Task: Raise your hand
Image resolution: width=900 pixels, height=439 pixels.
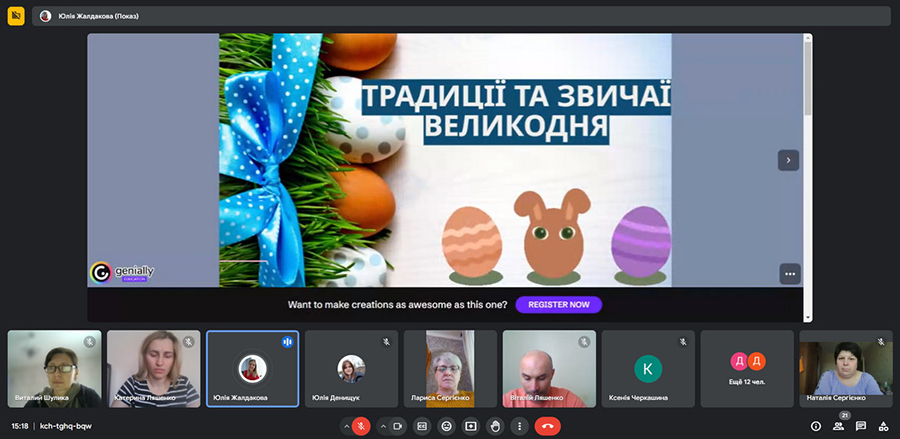Action: click(496, 426)
